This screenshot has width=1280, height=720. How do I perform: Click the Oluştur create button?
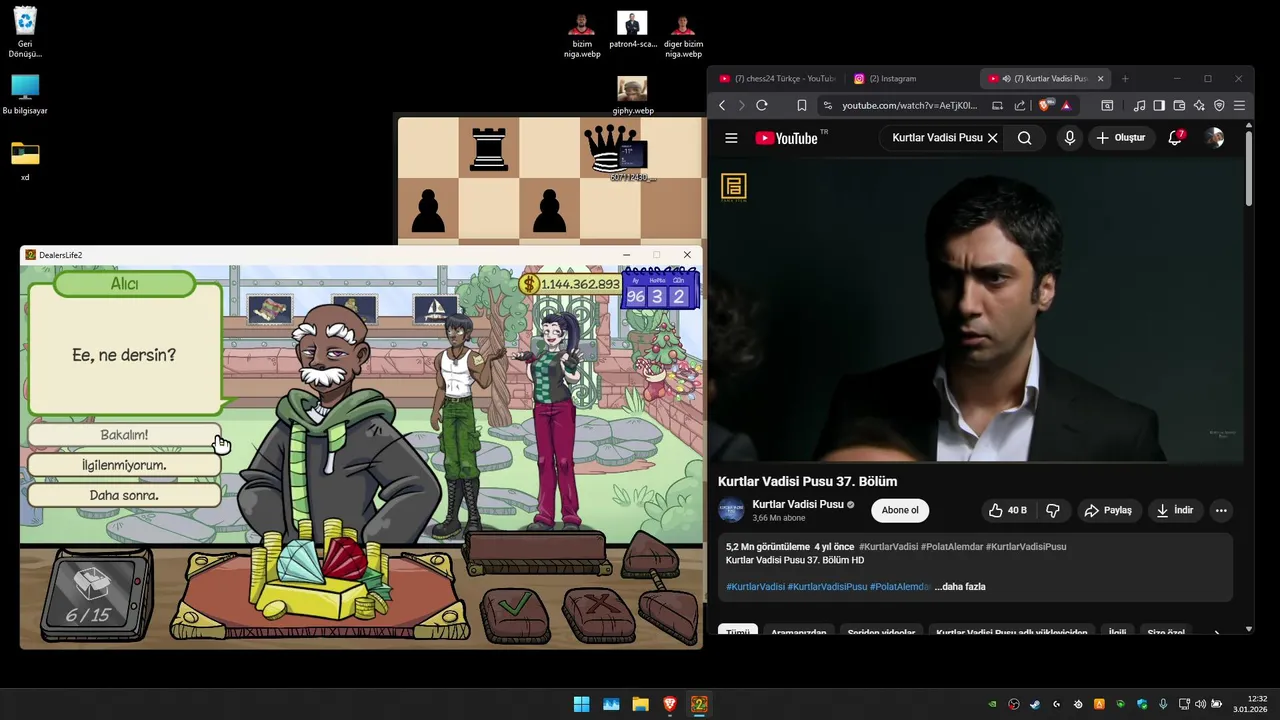[x=1120, y=138]
